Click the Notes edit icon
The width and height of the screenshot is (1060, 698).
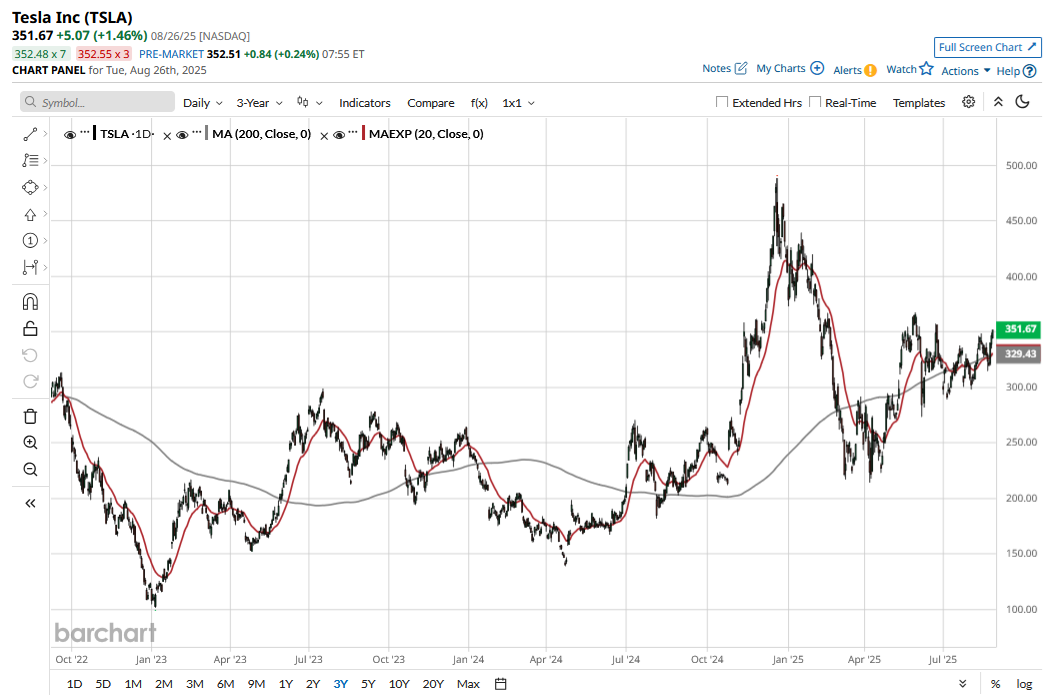tap(742, 68)
